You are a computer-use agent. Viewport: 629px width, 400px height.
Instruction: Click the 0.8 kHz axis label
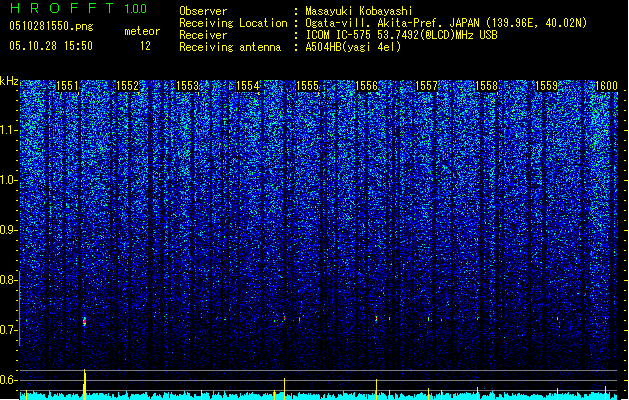point(8,280)
